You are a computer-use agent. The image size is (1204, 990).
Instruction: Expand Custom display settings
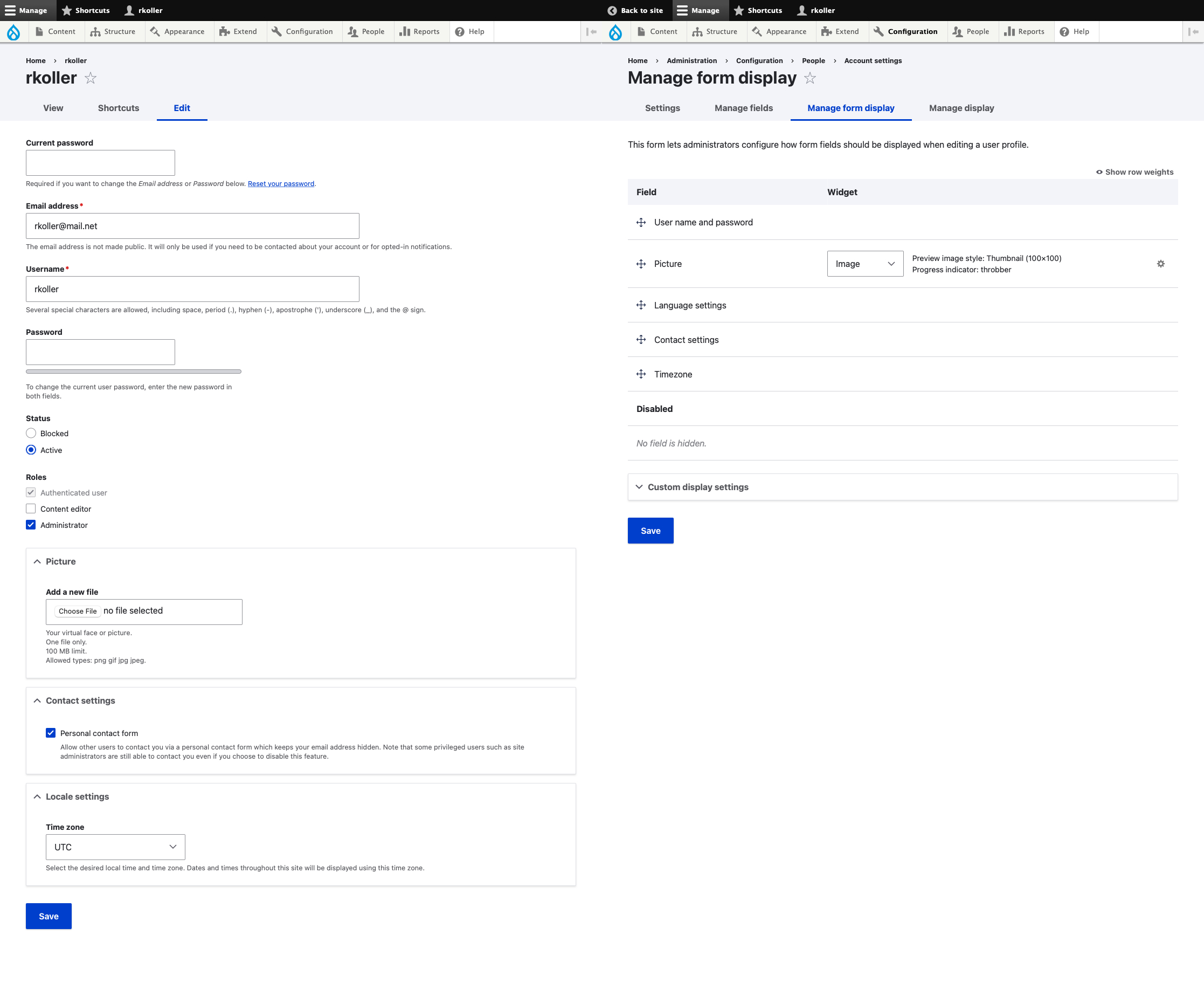pos(698,487)
